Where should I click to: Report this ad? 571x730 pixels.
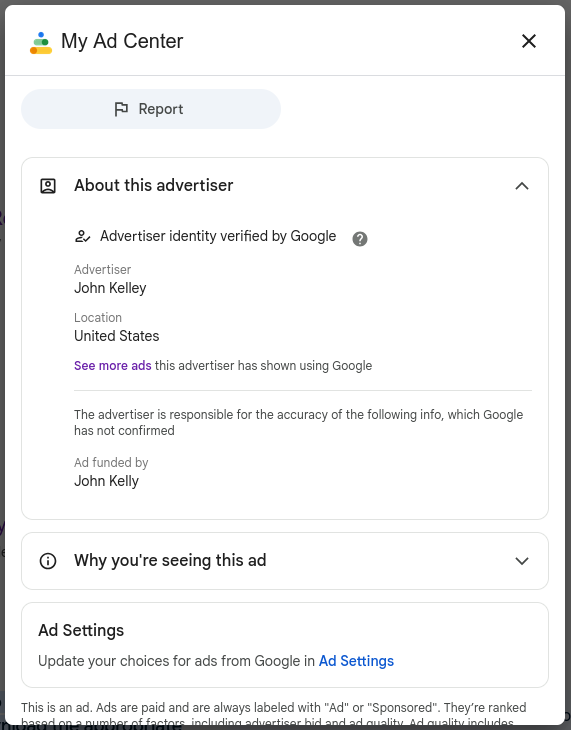point(151,109)
